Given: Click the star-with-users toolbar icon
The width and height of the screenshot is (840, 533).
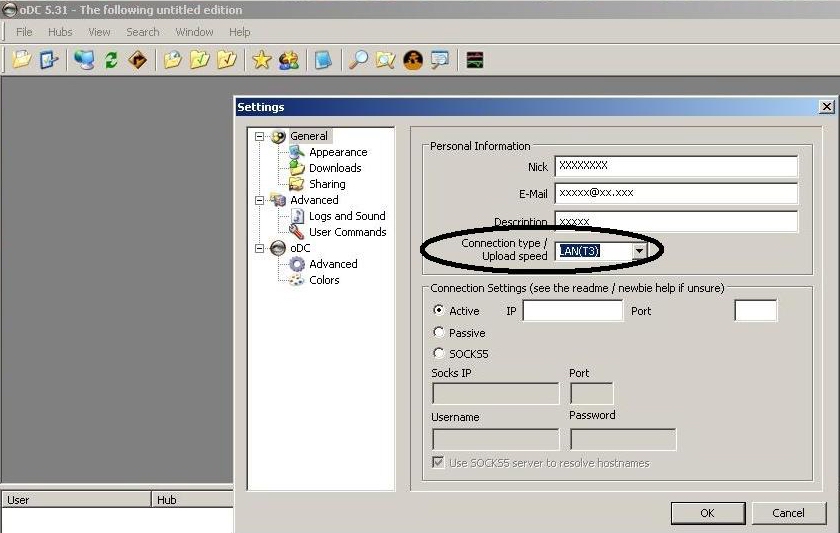Looking at the screenshot, I should [x=288, y=59].
